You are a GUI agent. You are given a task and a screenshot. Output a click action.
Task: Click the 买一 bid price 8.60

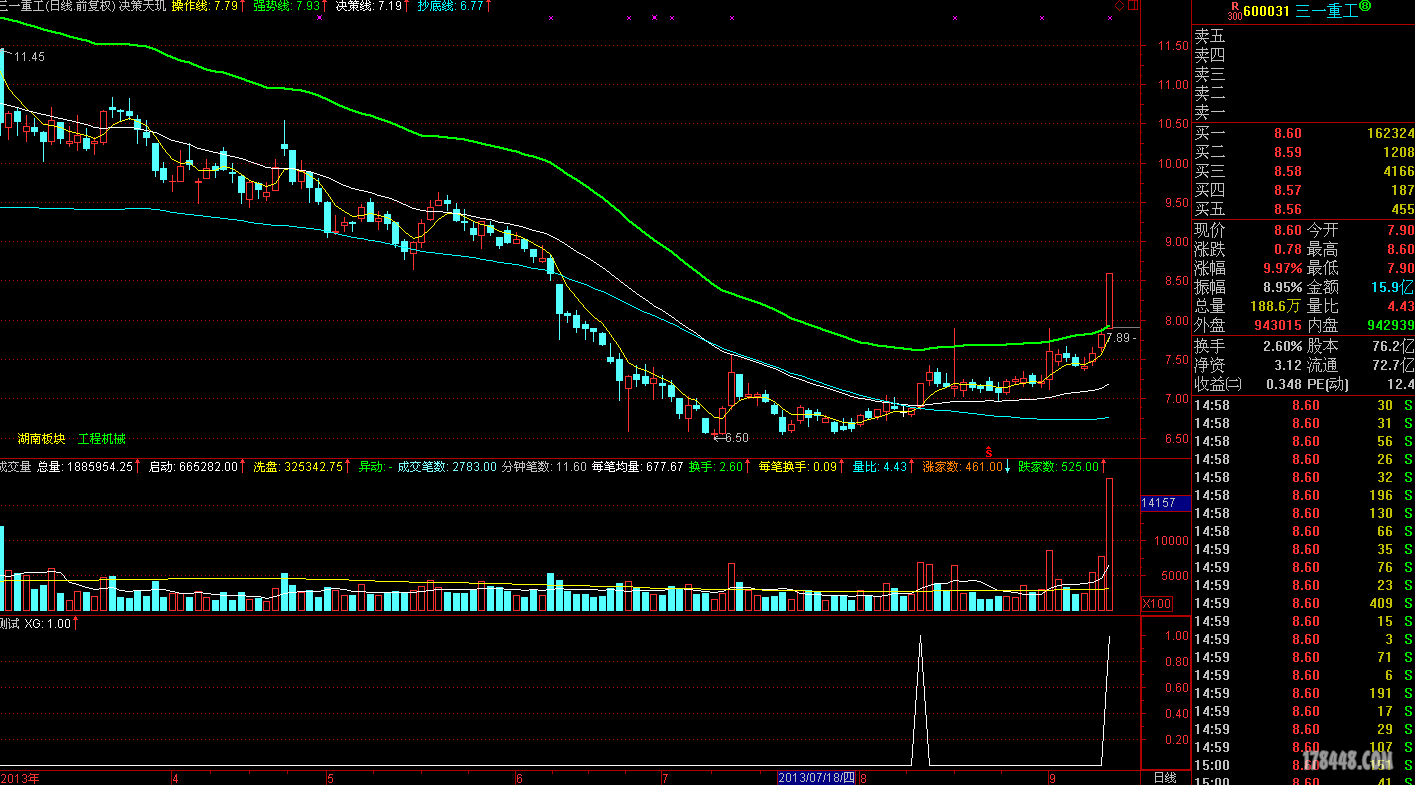tap(1287, 134)
